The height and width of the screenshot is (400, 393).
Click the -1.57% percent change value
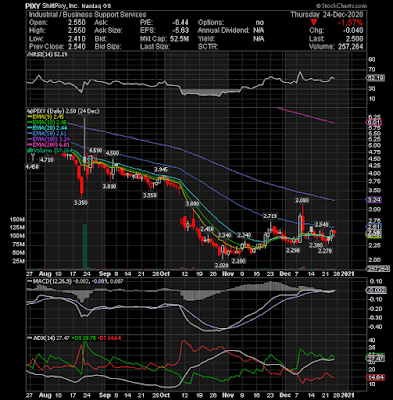[350, 23]
